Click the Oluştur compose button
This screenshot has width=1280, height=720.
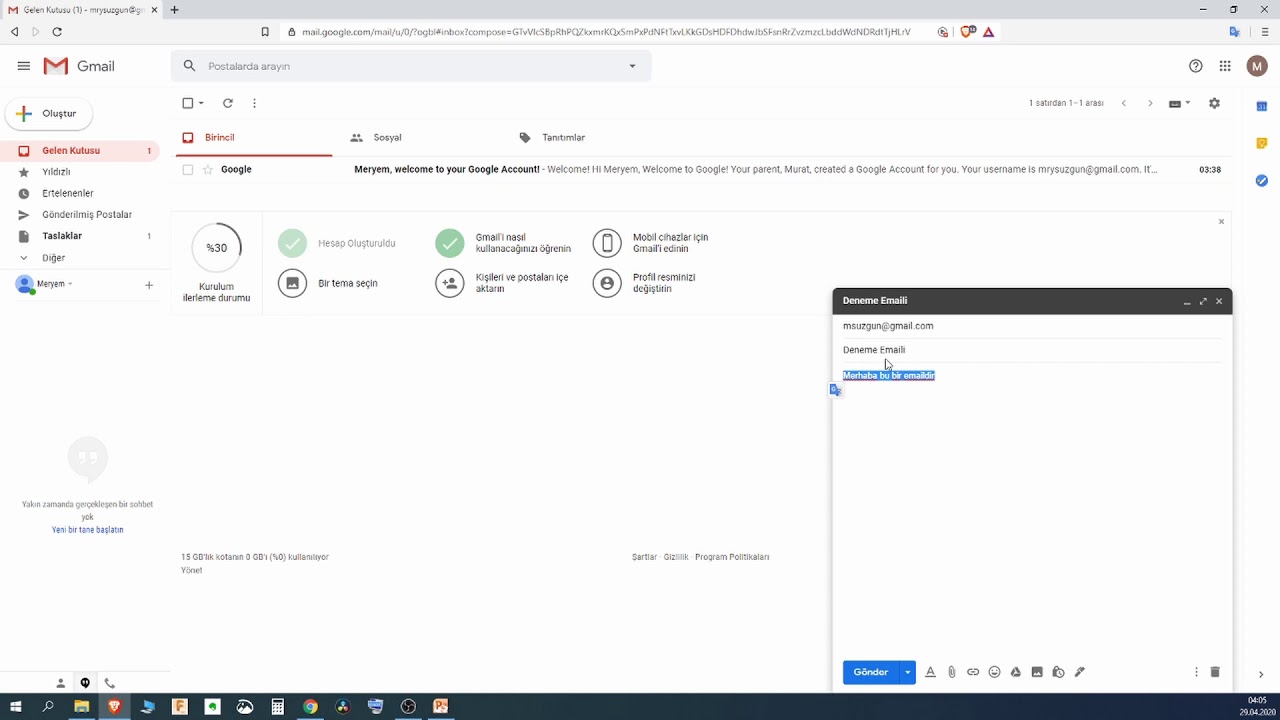[49, 114]
